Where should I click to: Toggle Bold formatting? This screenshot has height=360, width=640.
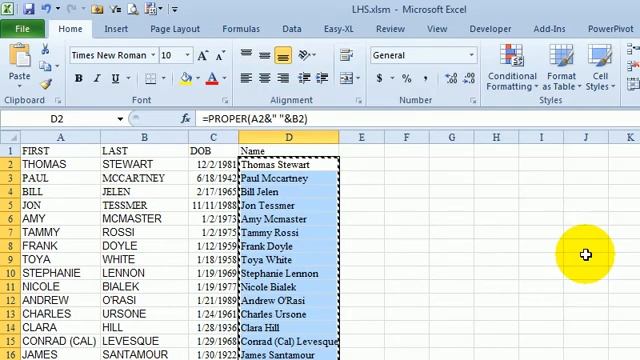[x=78, y=78]
